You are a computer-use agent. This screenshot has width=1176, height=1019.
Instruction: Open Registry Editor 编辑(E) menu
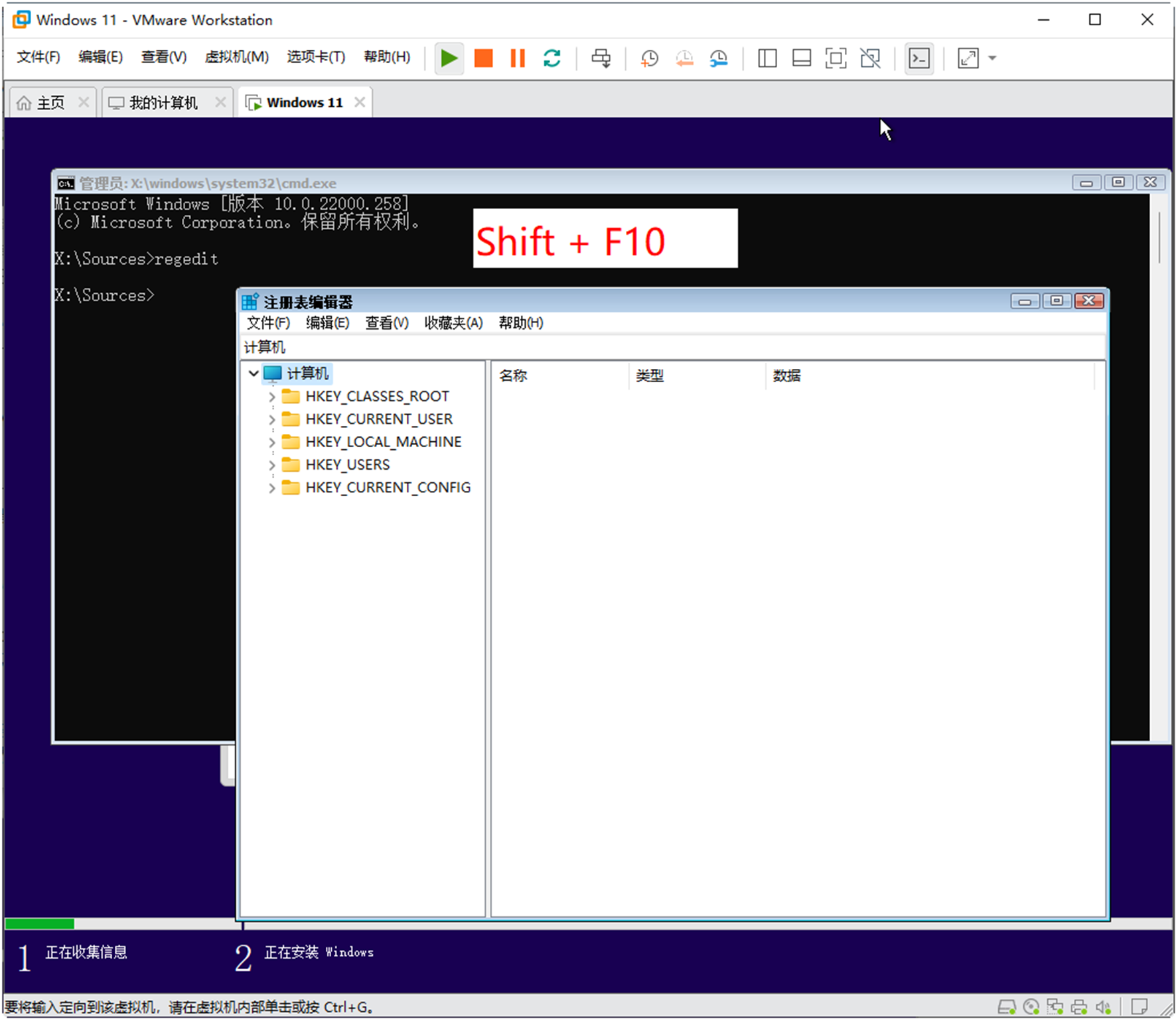click(x=327, y=323)
